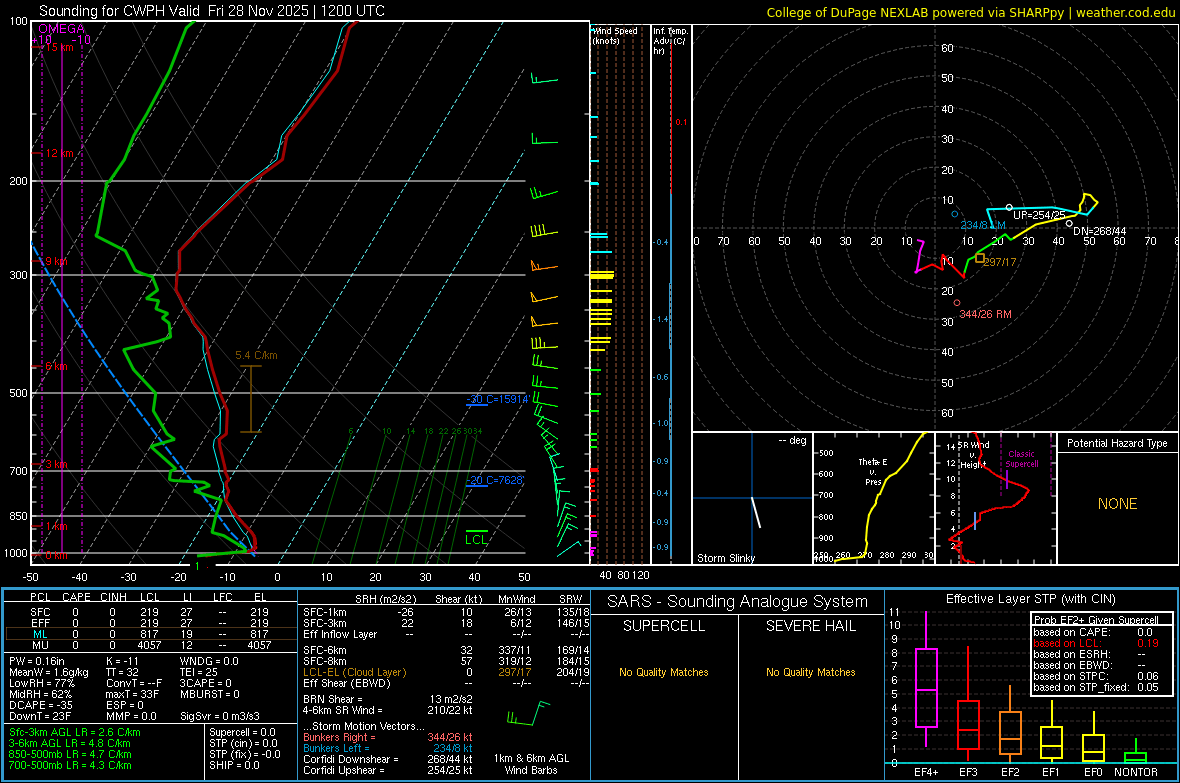
Task: Select the EFF parcel row
Action: coord(150,623)
